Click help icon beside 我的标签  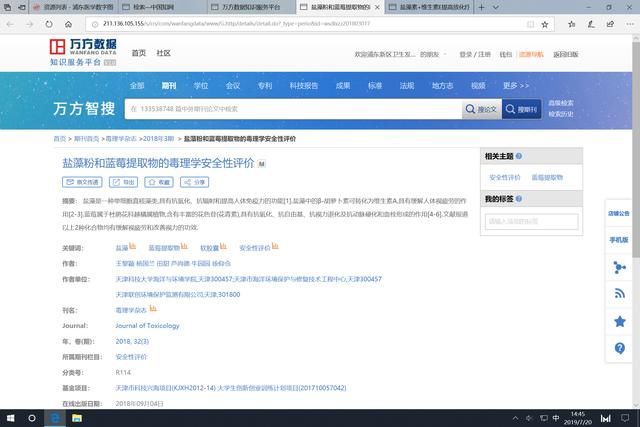[x=519, y=199]
